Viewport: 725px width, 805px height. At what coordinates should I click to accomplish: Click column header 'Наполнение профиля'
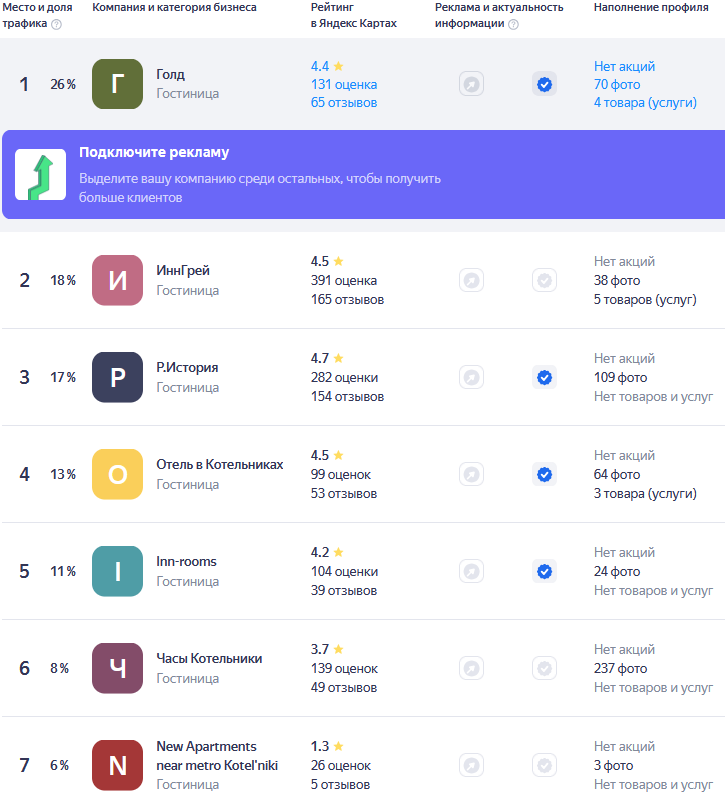(651, 7)
